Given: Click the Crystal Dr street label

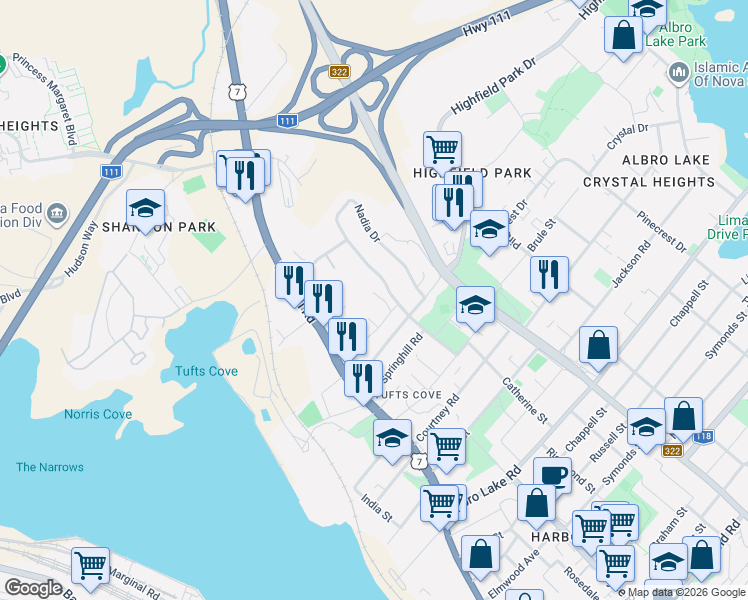Looking at the screenshot, I should [627, 136].
